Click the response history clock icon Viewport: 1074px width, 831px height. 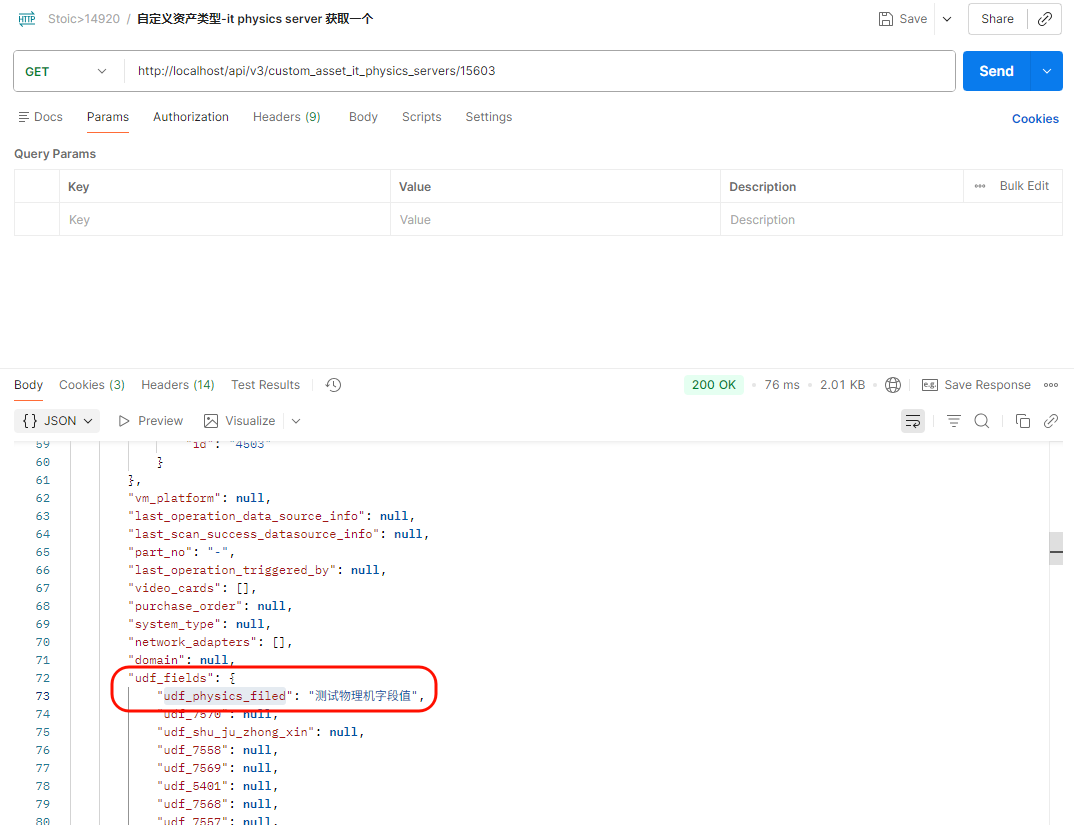point(334,385)
